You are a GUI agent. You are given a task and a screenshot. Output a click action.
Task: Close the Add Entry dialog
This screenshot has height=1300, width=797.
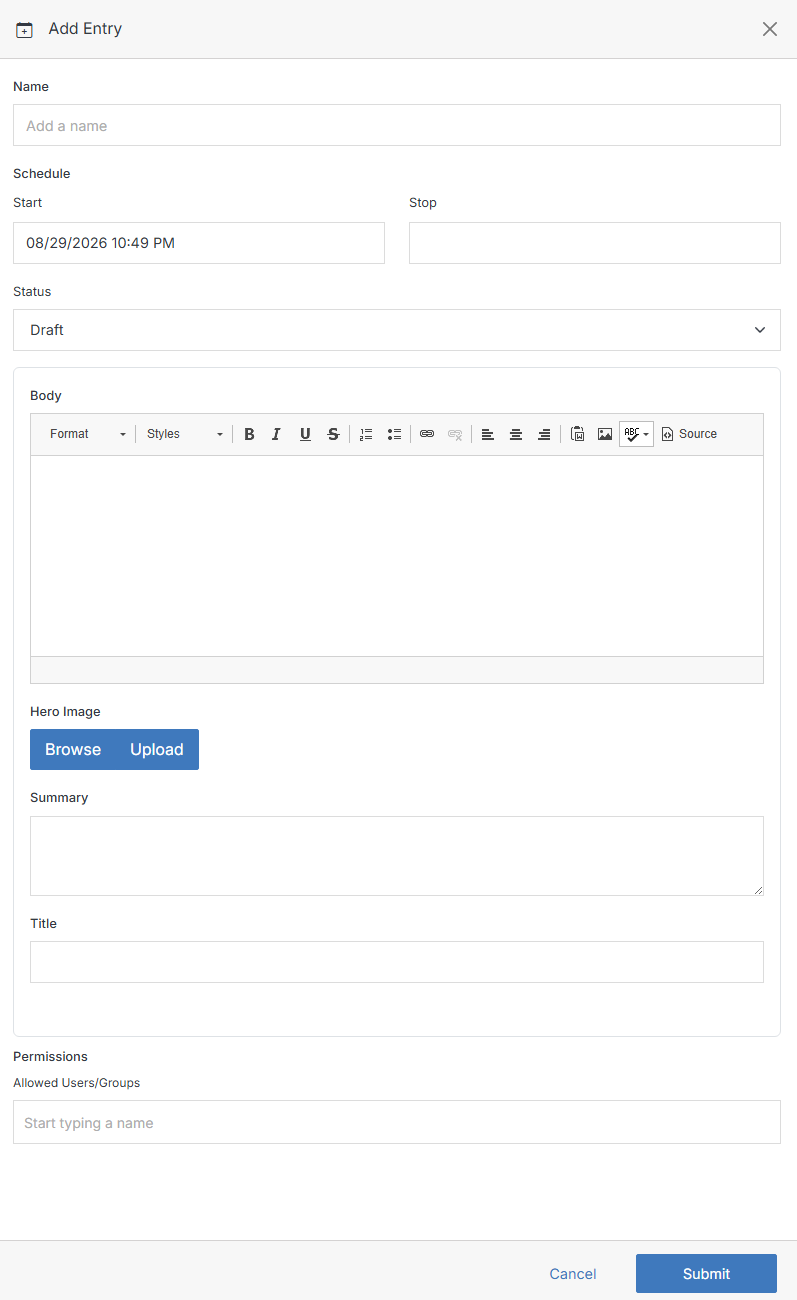(770, 29)
